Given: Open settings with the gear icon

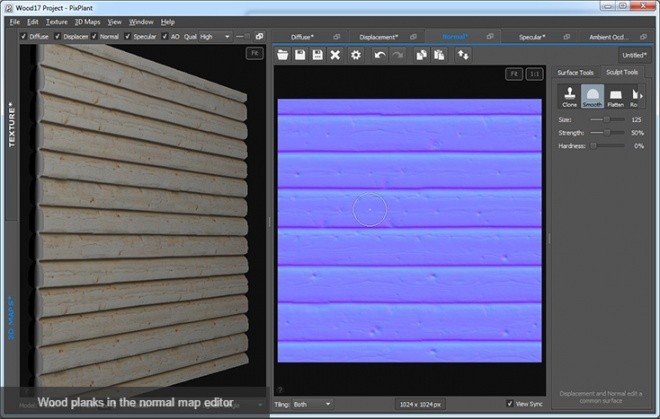Looking at the screenshot, I should pos(356,55).
